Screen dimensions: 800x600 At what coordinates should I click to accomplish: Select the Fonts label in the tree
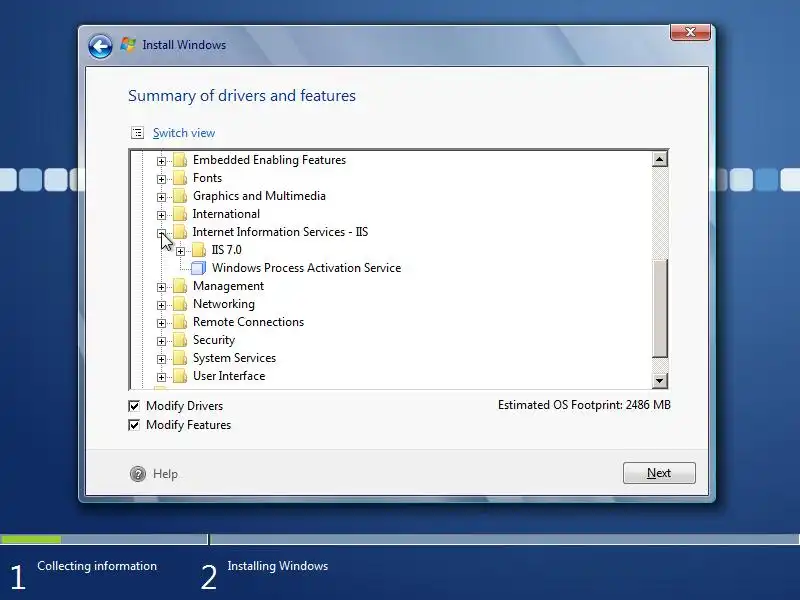click(207, 178)
